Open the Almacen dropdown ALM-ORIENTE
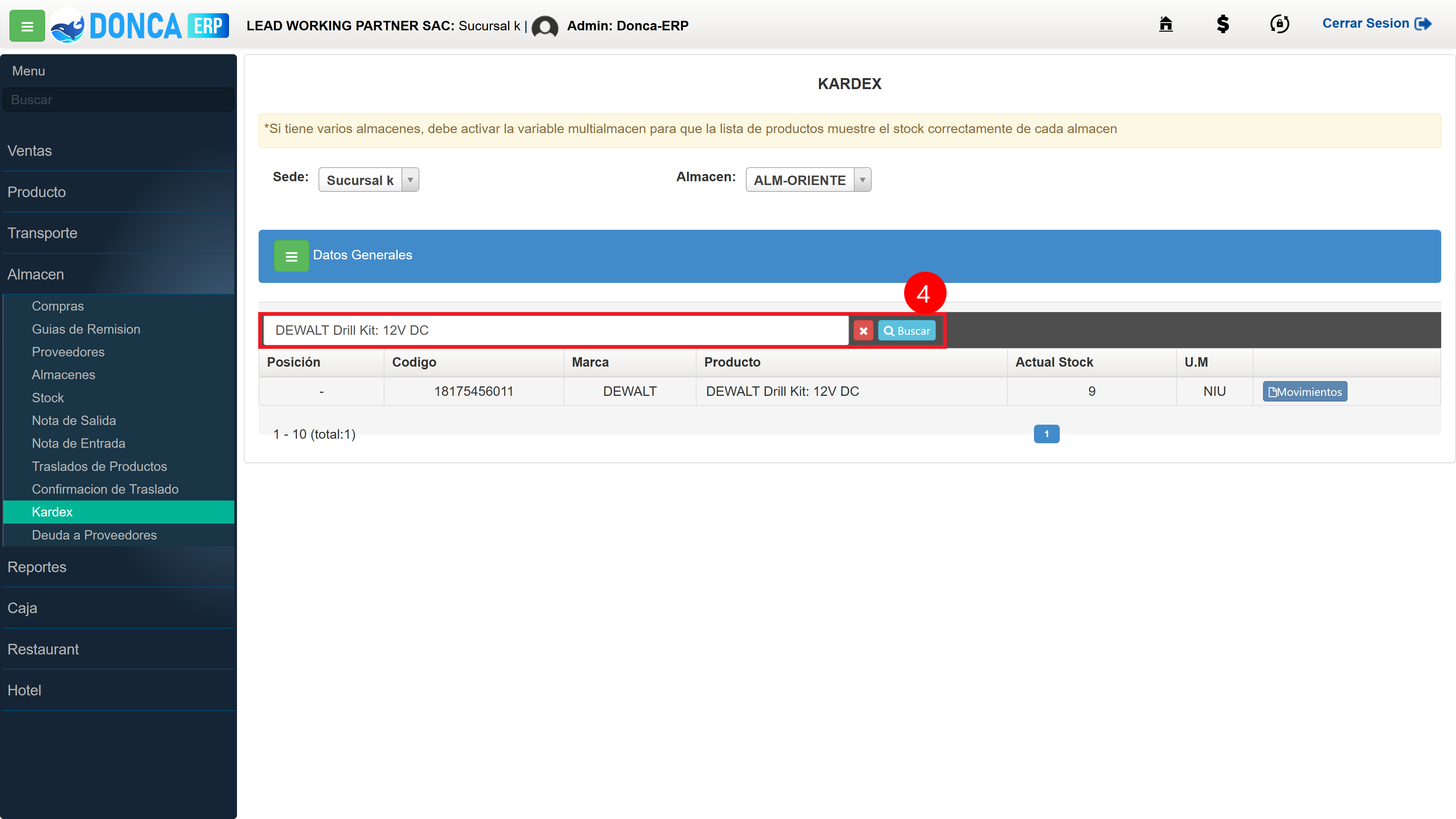Image resolution: width=1456 pixels, height=819 pixels. [808, 180]
